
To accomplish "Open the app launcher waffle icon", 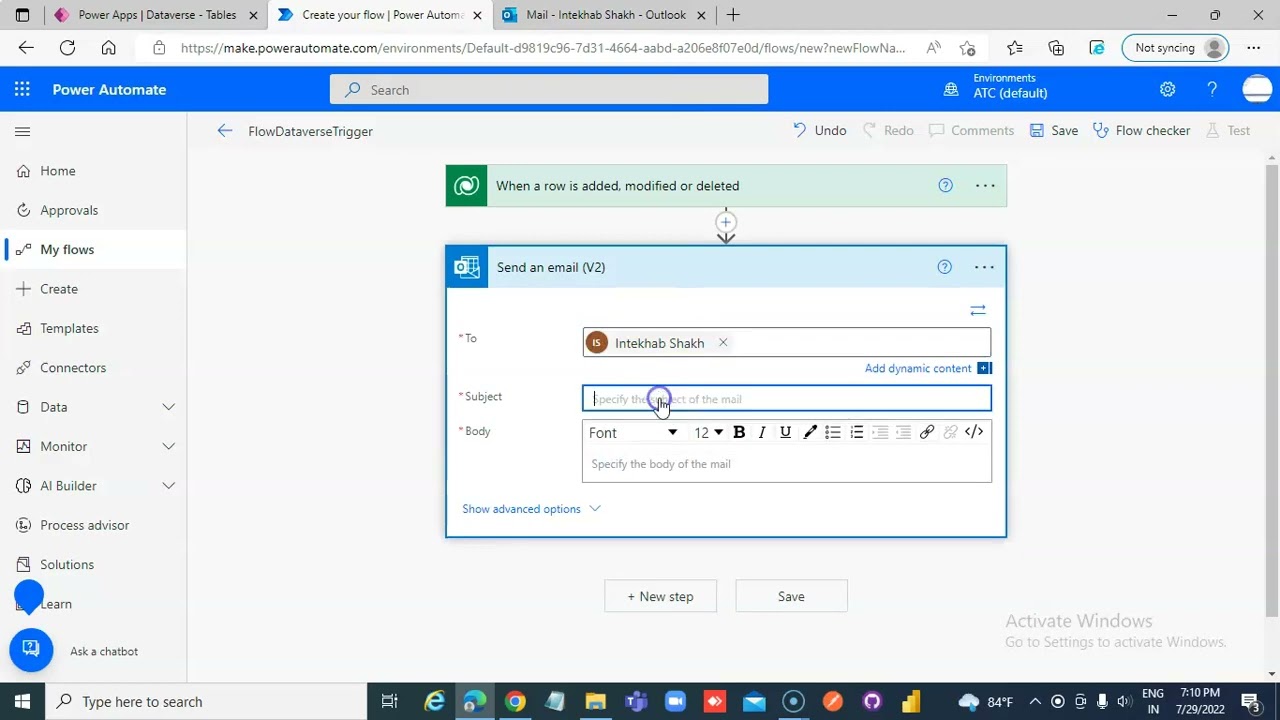I will 22,90.
